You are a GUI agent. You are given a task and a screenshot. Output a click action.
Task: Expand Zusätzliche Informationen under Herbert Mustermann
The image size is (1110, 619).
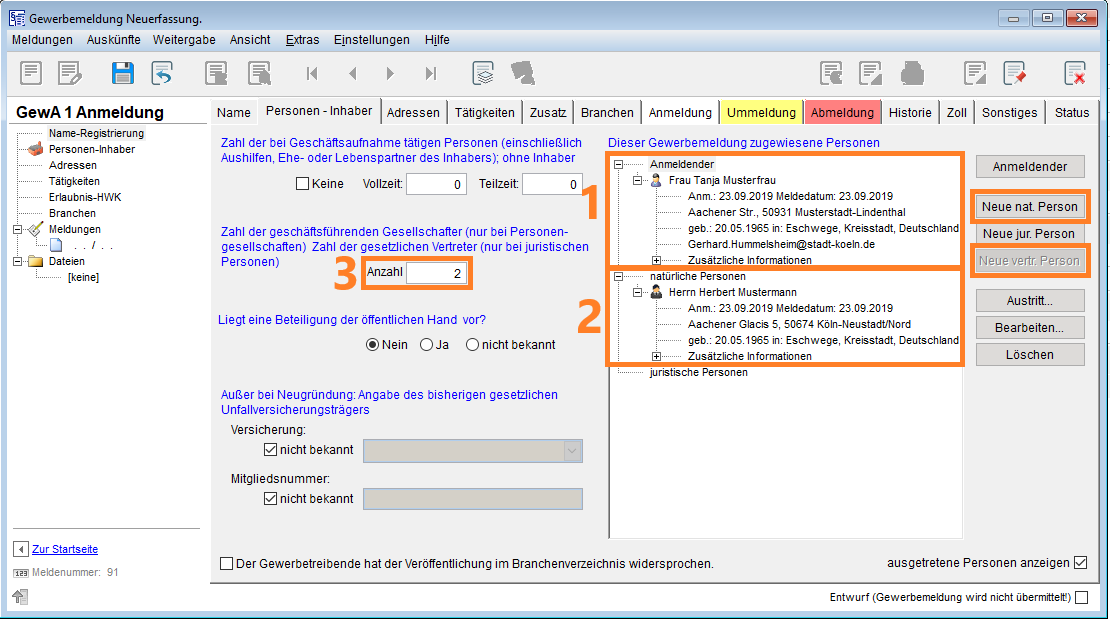657,356
